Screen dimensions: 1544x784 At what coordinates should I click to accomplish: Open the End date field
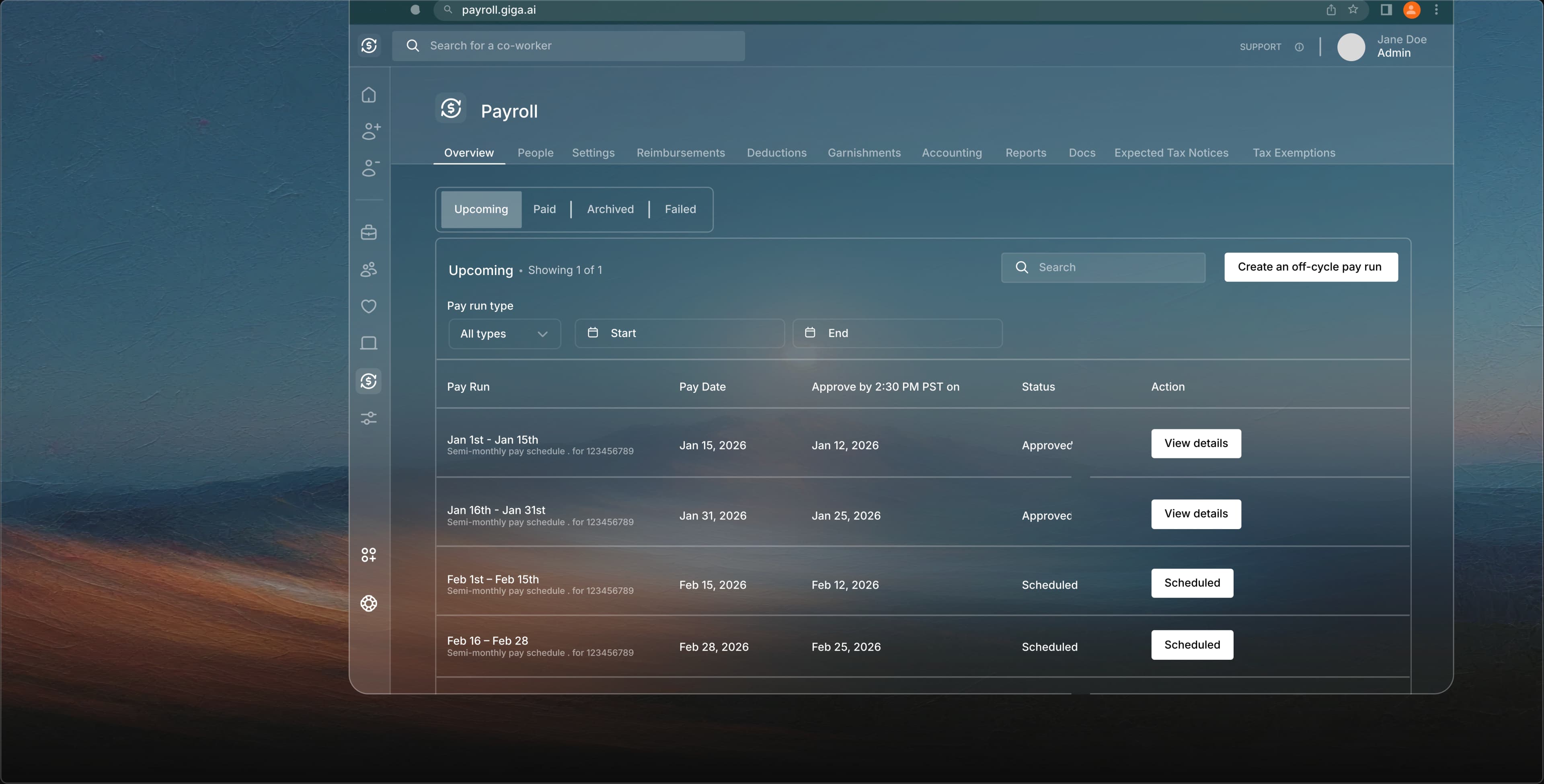click(x=897, y=333)
